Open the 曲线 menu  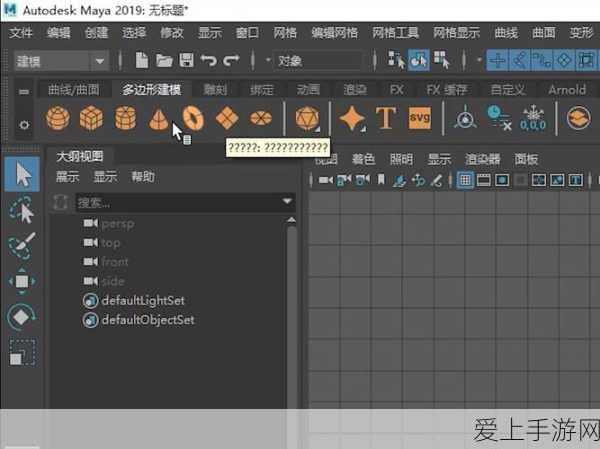506,33
